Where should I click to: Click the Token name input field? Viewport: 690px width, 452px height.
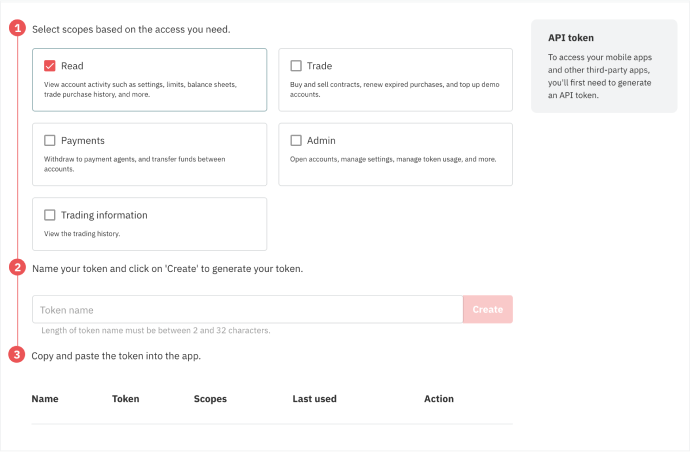(247, 309)
